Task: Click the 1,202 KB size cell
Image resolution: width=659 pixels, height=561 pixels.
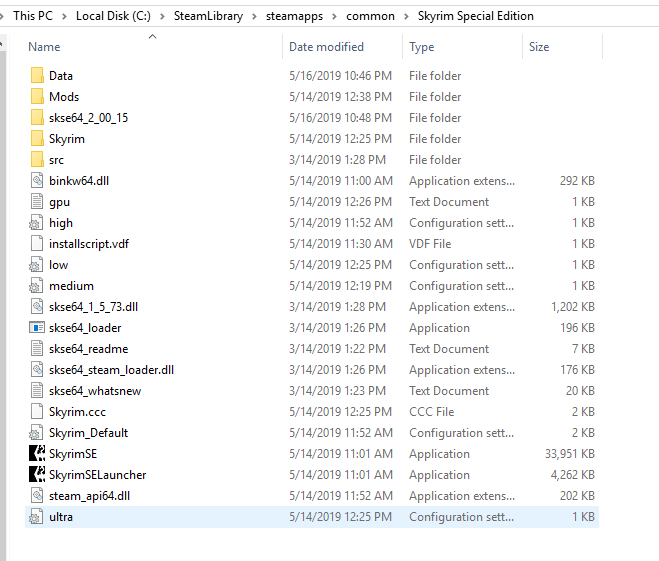Action: pyautogui.click(x=573, y=307)
